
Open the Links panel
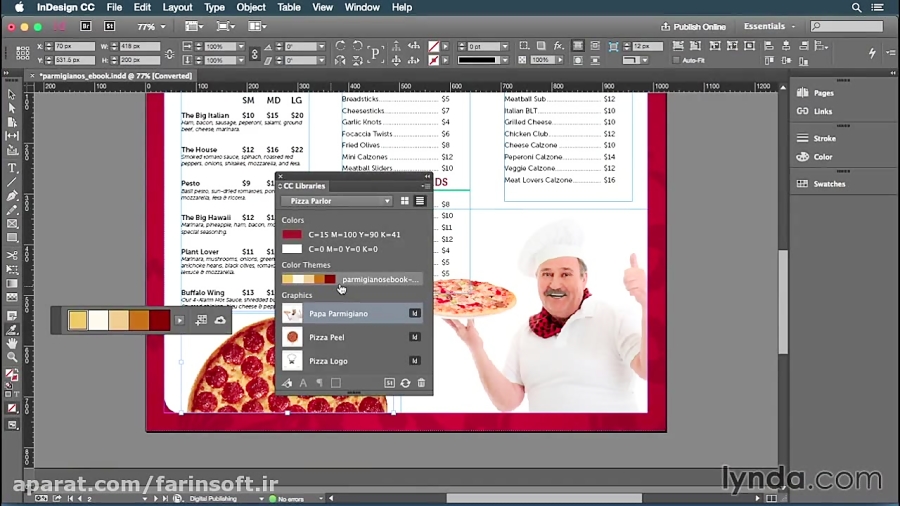tap(814, 111)
